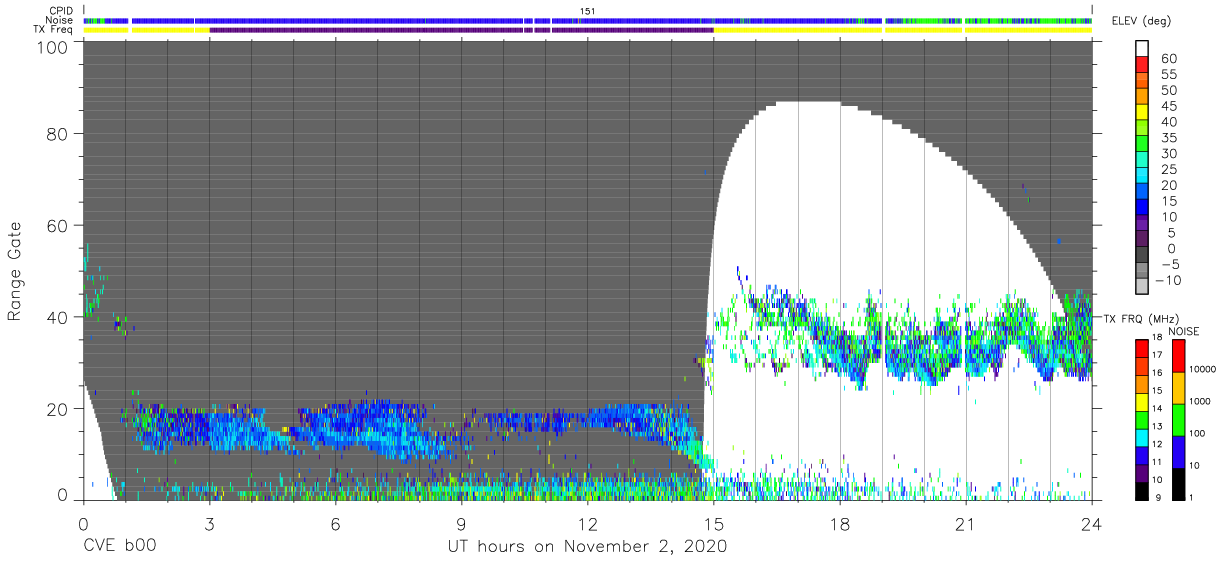Viewport: 1228px width, 567px height.
Task: Pick the light gray bottom ELEV swatch
Action: pyautogui.click(x=1144, y=288)
